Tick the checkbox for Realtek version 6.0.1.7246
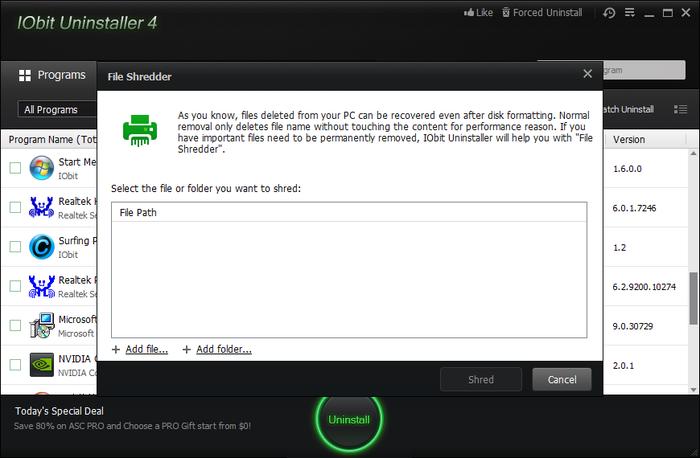700x458 pixels. click(15, 207)
